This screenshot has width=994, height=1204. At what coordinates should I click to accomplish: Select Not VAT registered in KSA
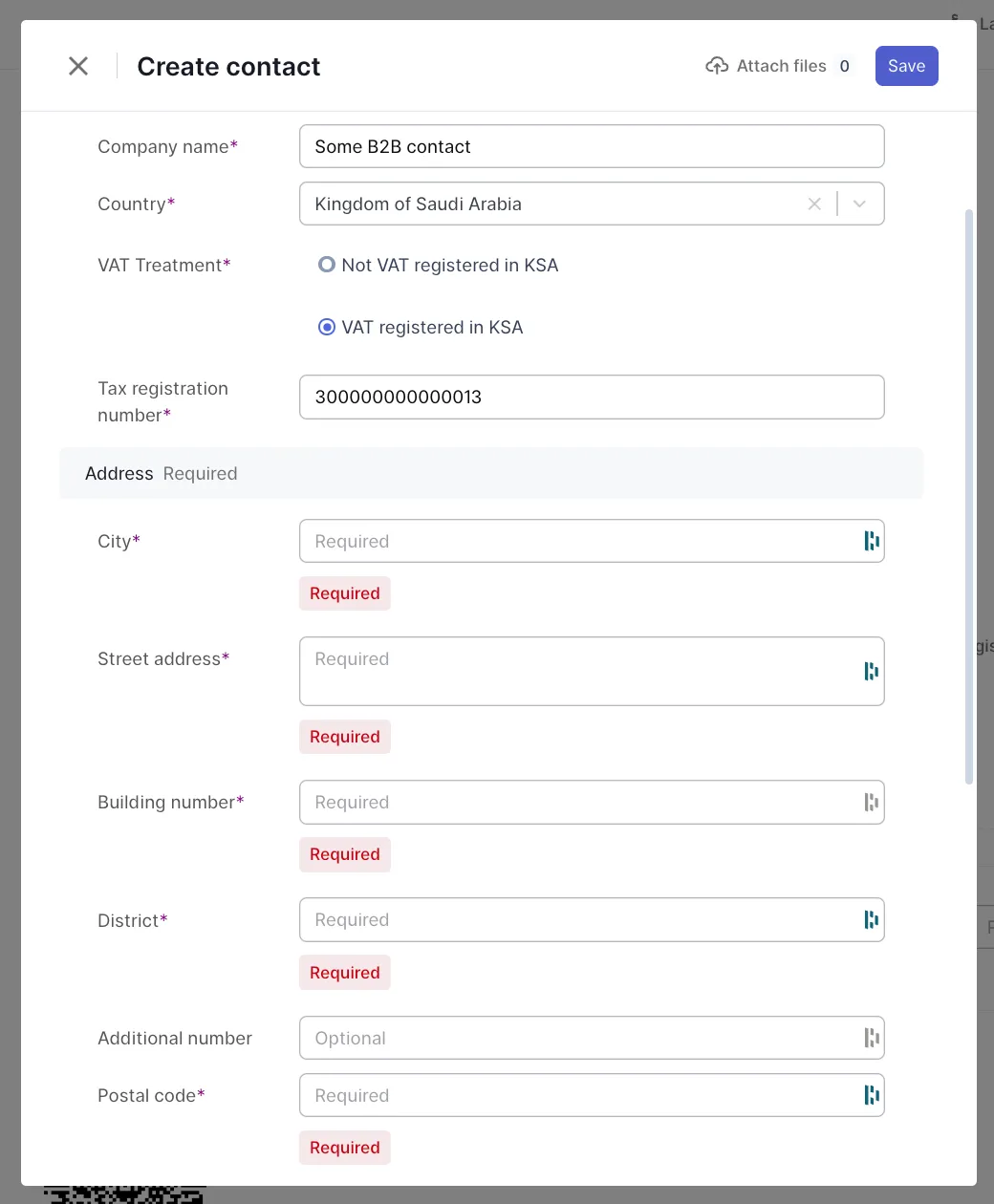pyautogui.click(x=327, y=265)
